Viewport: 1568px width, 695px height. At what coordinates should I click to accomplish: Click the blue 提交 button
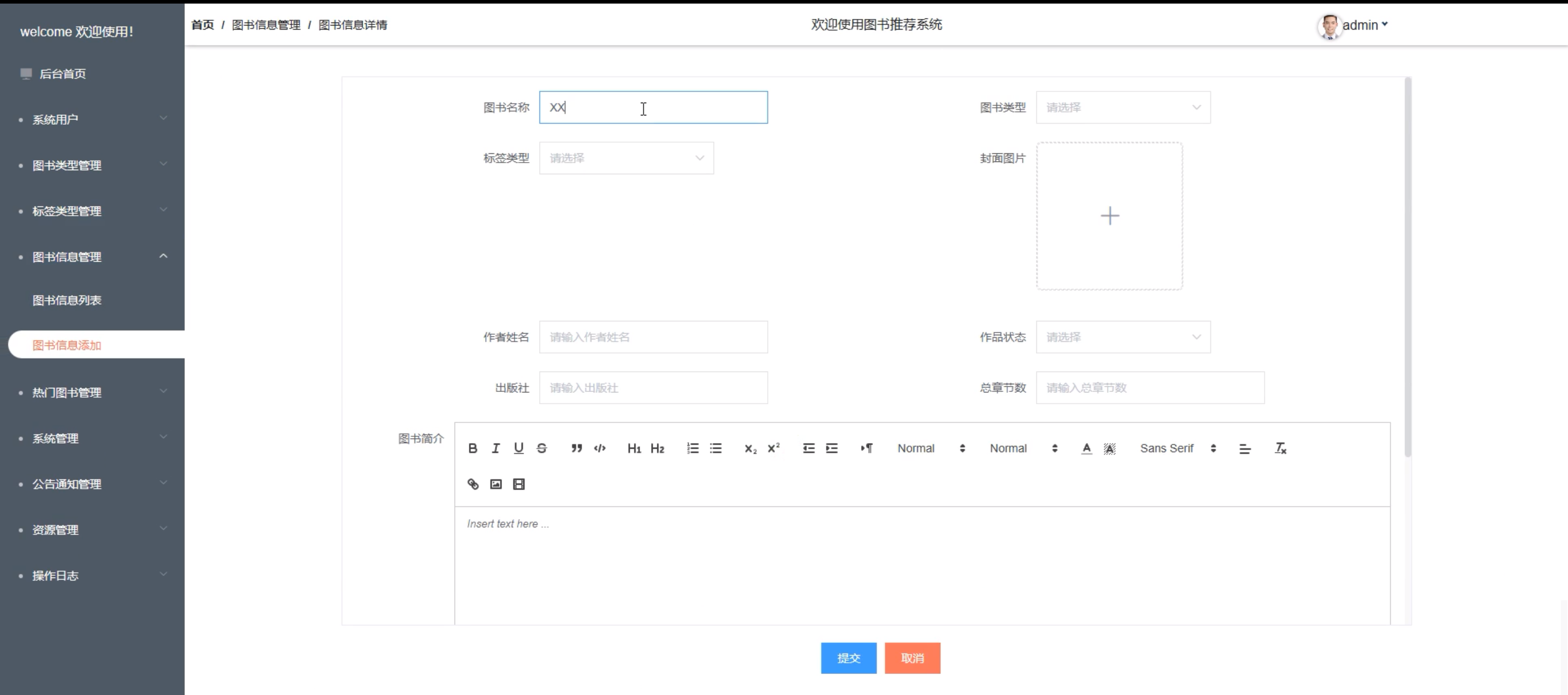click(848, 658)
